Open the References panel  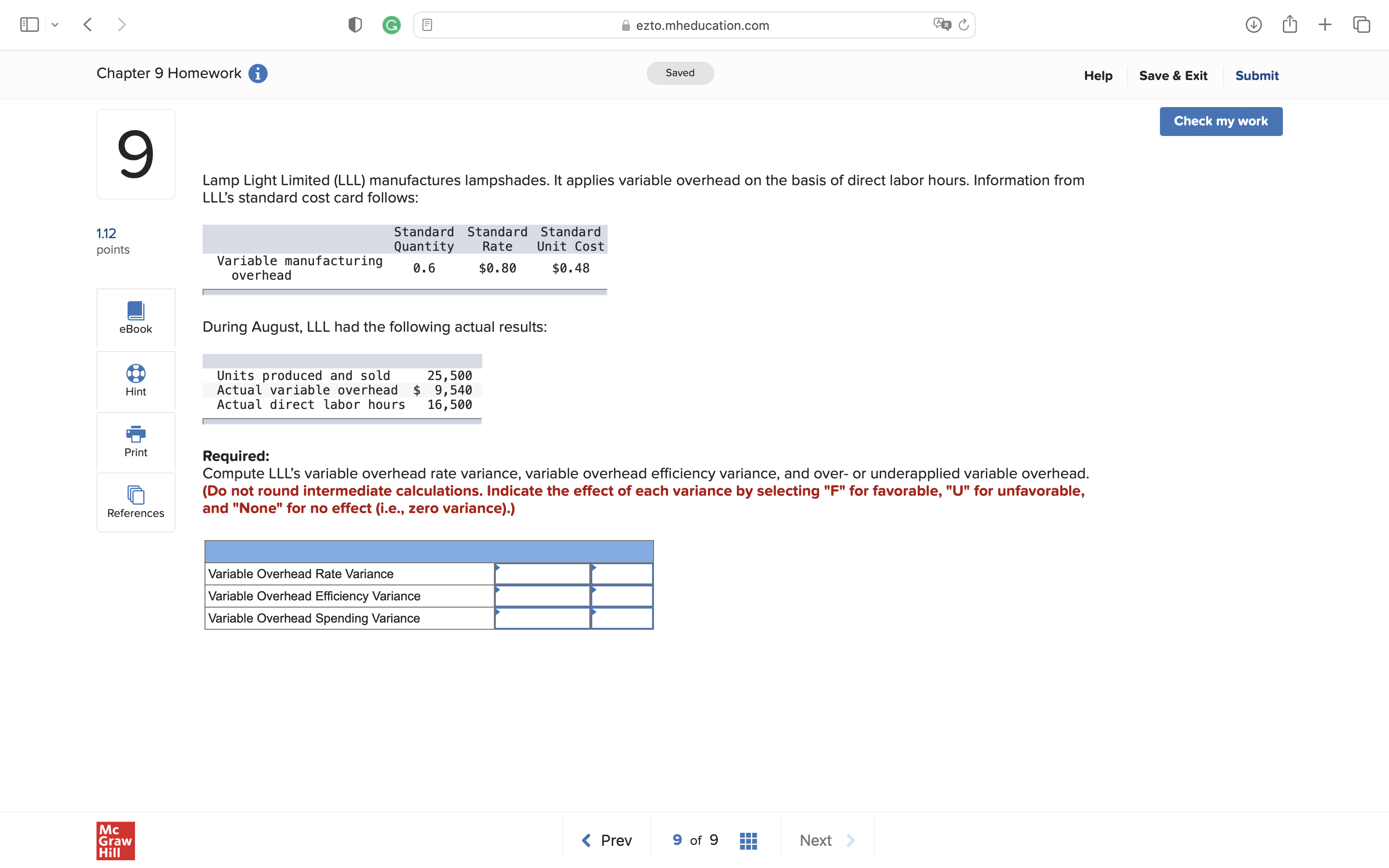coord(136,502)
